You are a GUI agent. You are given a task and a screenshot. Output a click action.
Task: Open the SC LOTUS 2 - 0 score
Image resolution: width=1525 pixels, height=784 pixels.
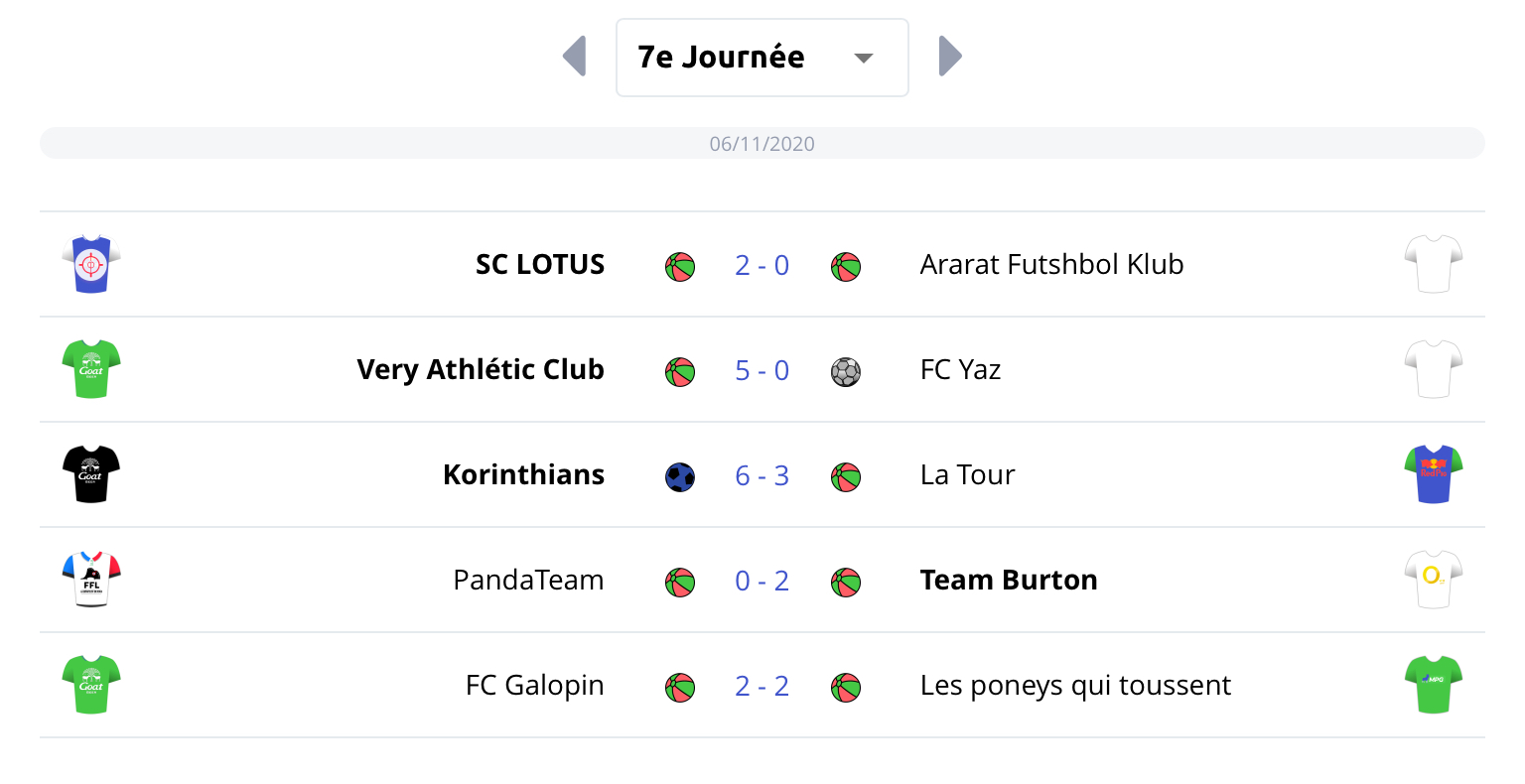pos(762,265)
